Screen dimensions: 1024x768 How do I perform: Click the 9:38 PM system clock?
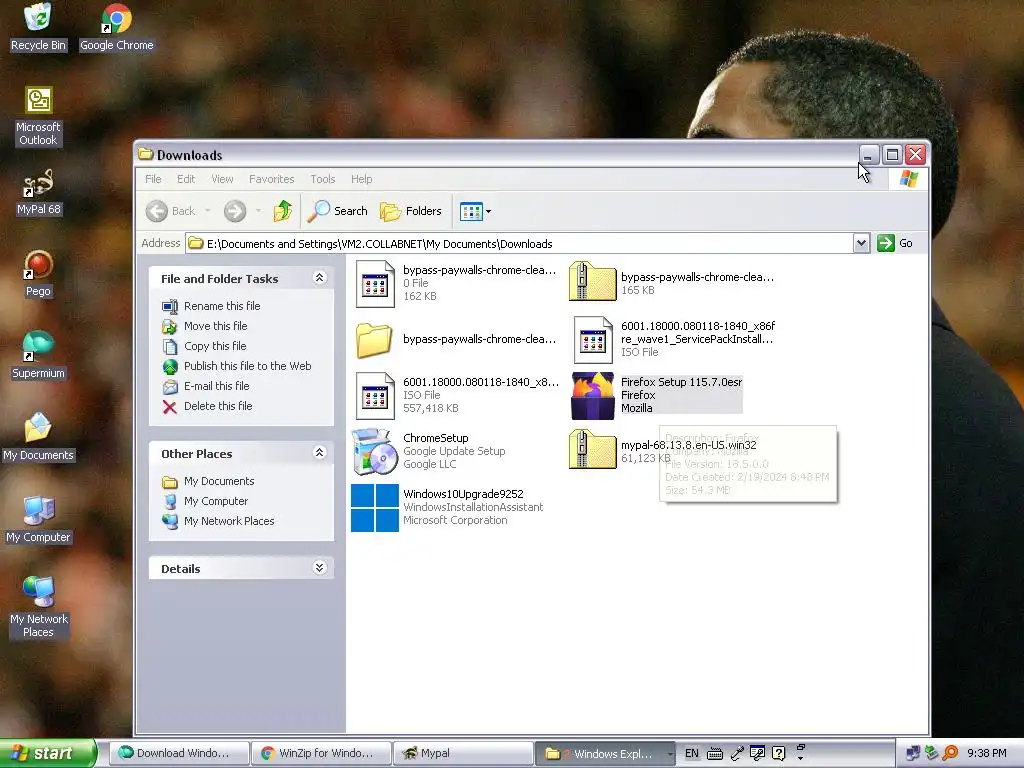(986, 753)
